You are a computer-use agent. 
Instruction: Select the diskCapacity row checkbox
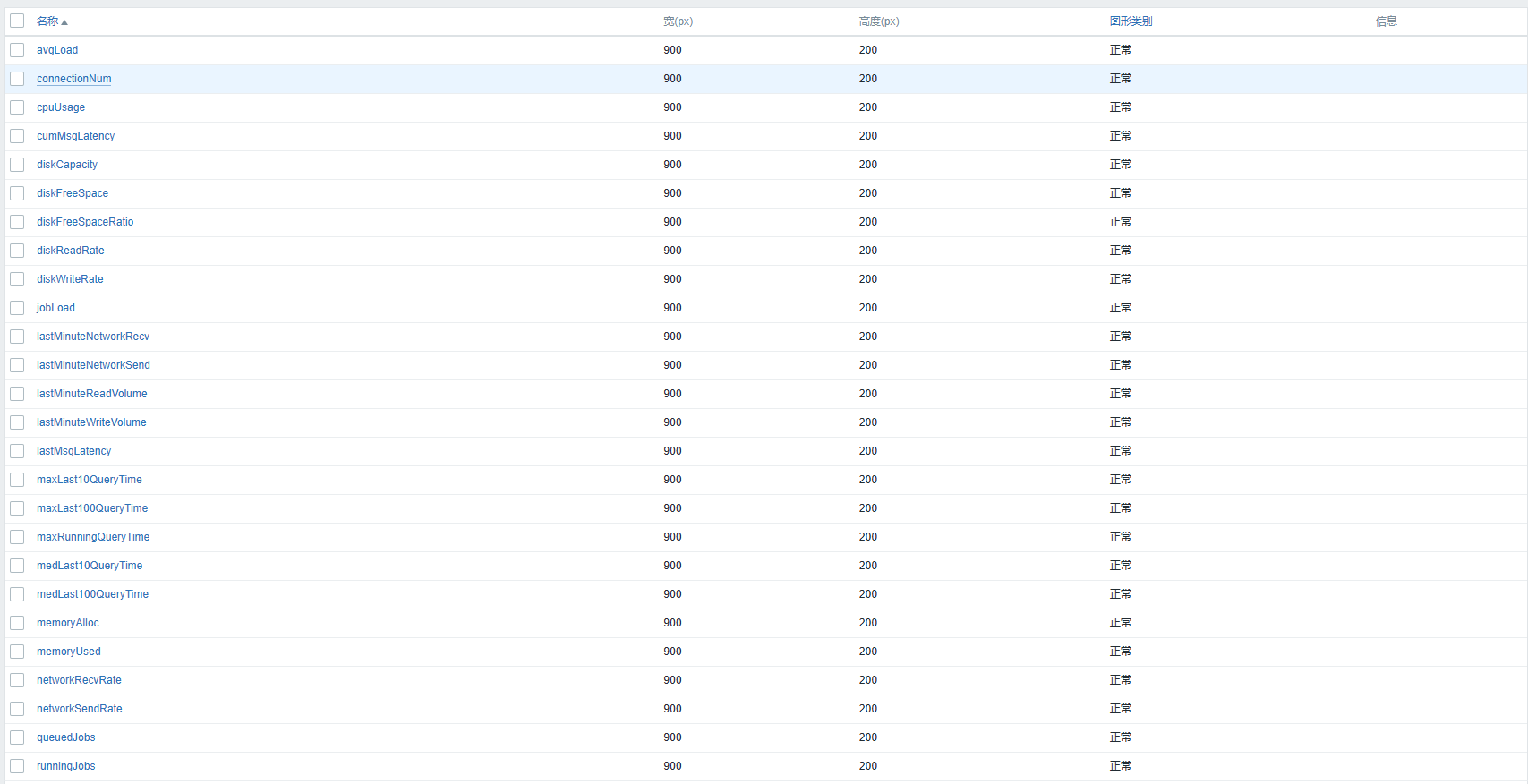tap(17, 165)
